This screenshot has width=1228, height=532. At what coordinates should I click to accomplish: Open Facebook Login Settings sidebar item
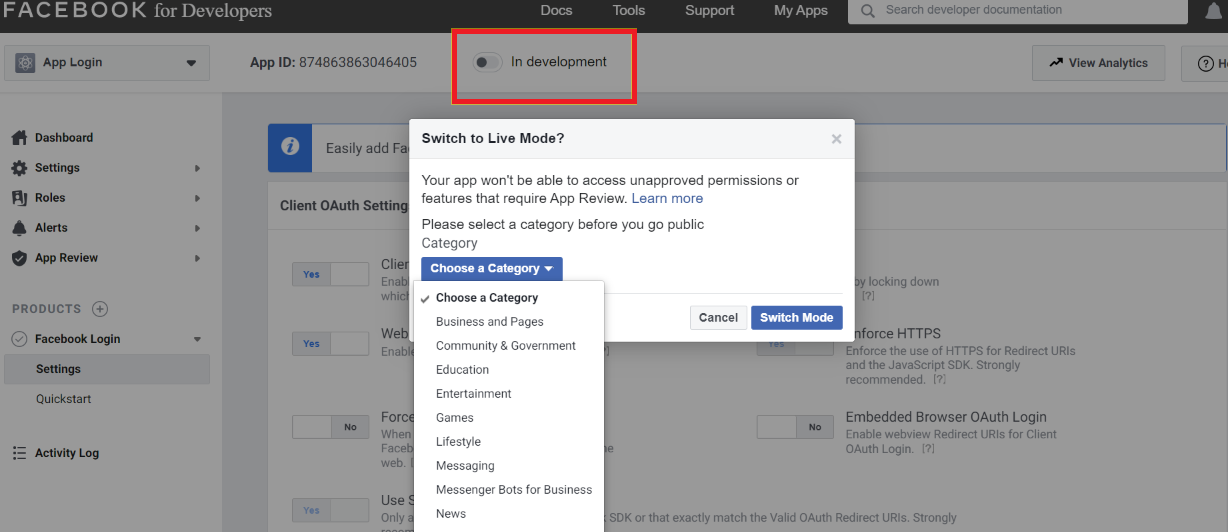point(105,369)
